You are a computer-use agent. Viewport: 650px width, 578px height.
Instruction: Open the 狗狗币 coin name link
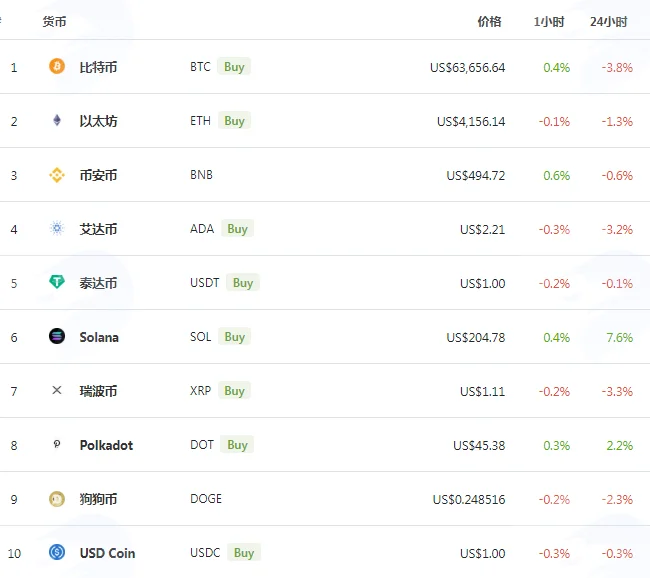point(98,499)
